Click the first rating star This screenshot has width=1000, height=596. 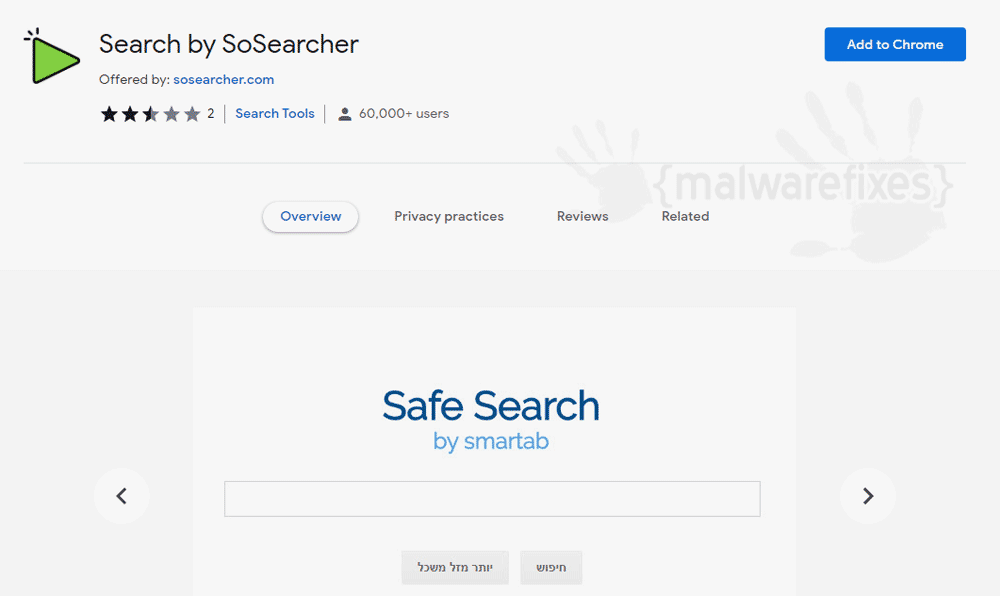pyautogui.click(x=109, y=114)
